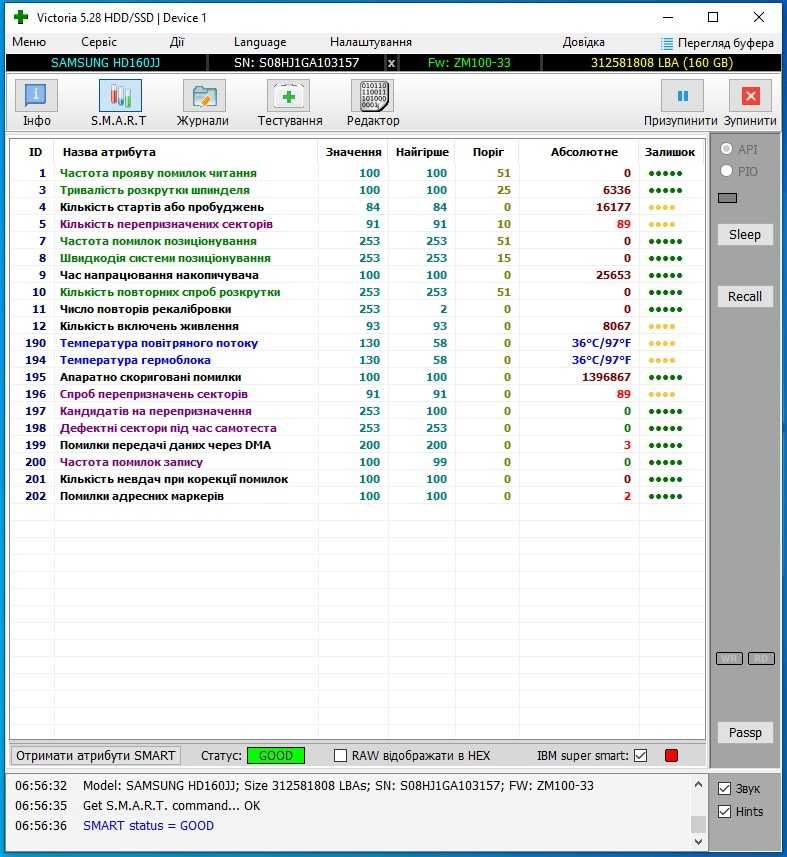Viewport: 787px width, 857px height.
Task: Select row Спроб перепризначень секторів
Action: pos(357,394)
